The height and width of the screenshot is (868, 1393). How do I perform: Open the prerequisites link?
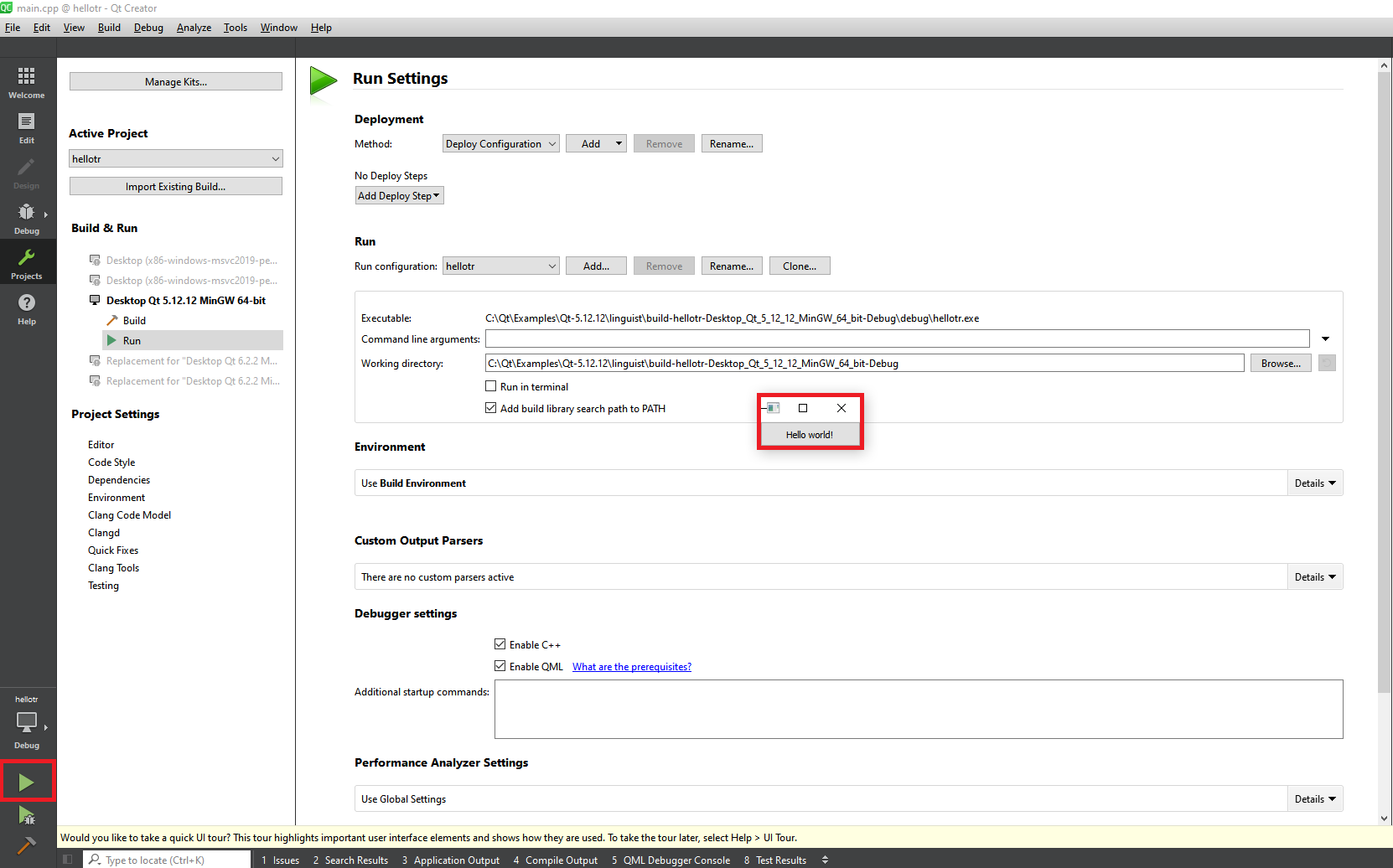(x=631, y=667)
